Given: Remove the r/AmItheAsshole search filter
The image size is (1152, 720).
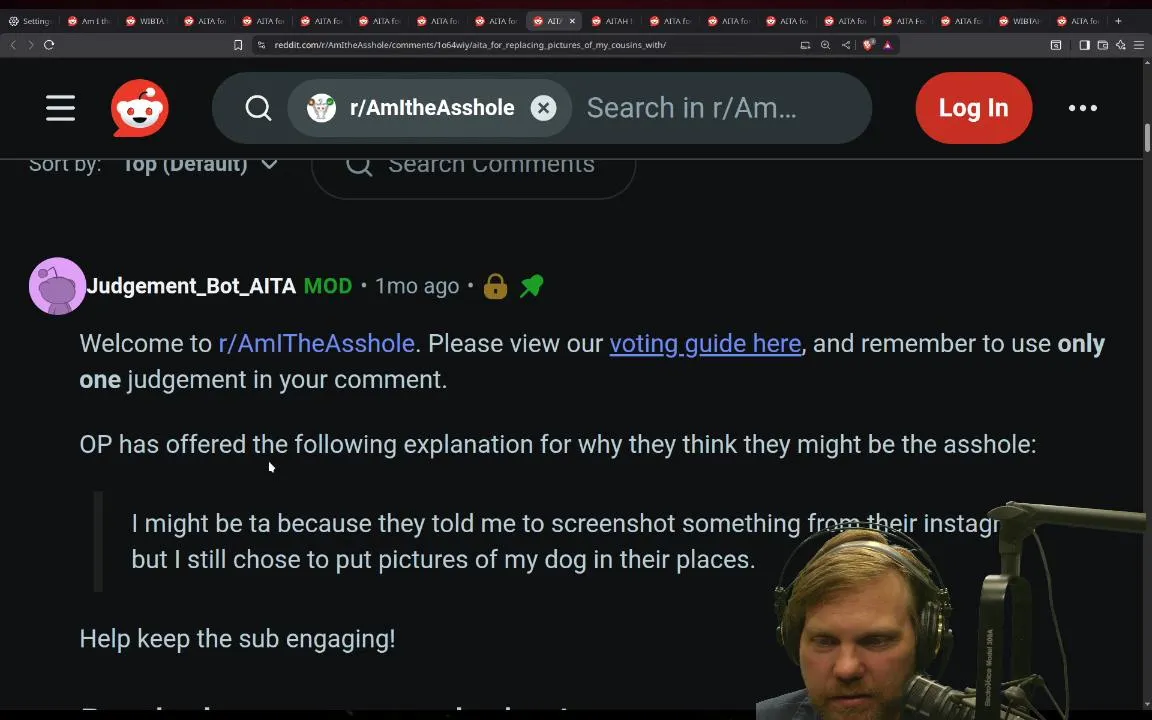Looking at the screenshot, I should [x=543, y=108].
